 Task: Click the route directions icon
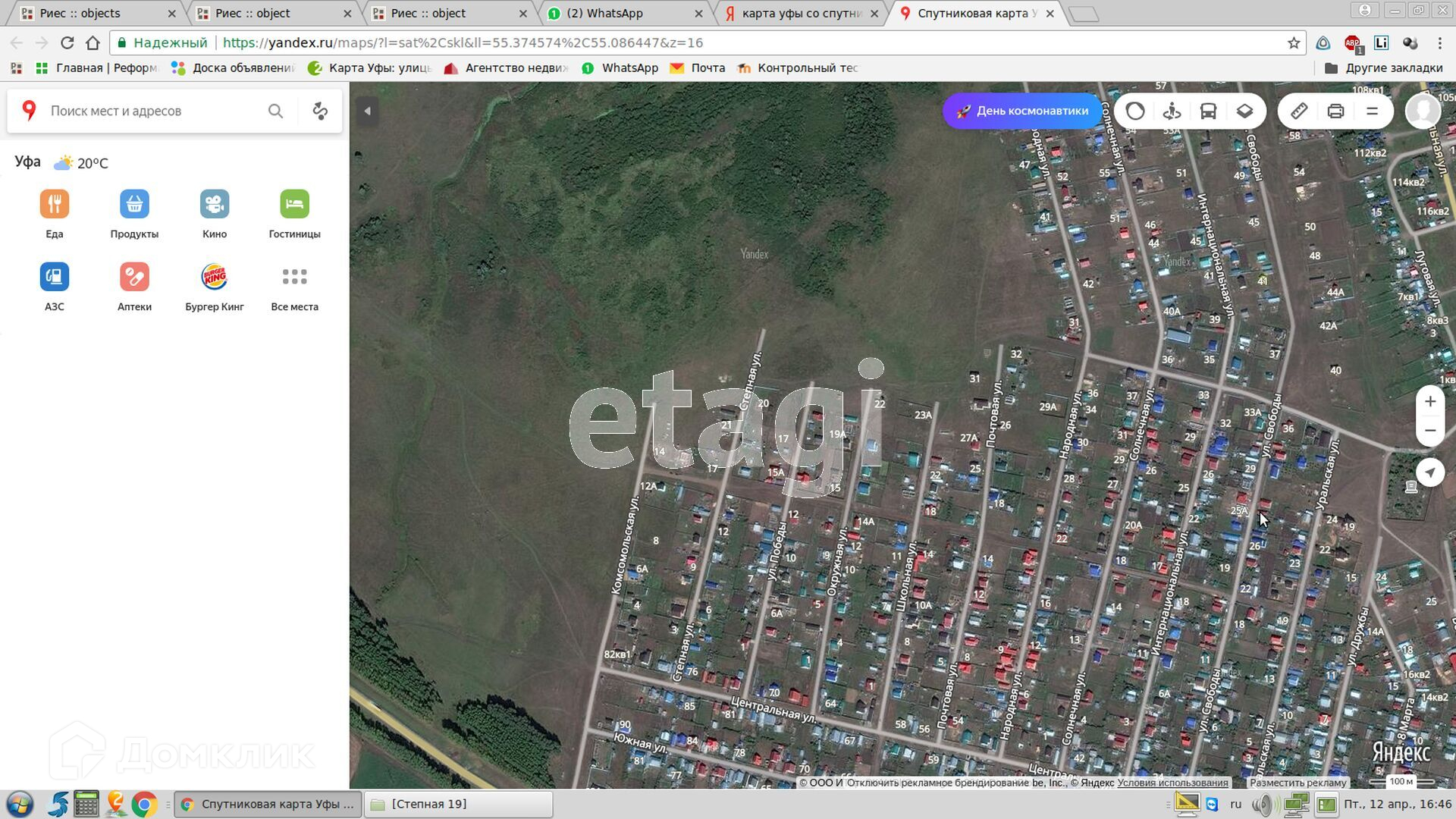[320, 111]
